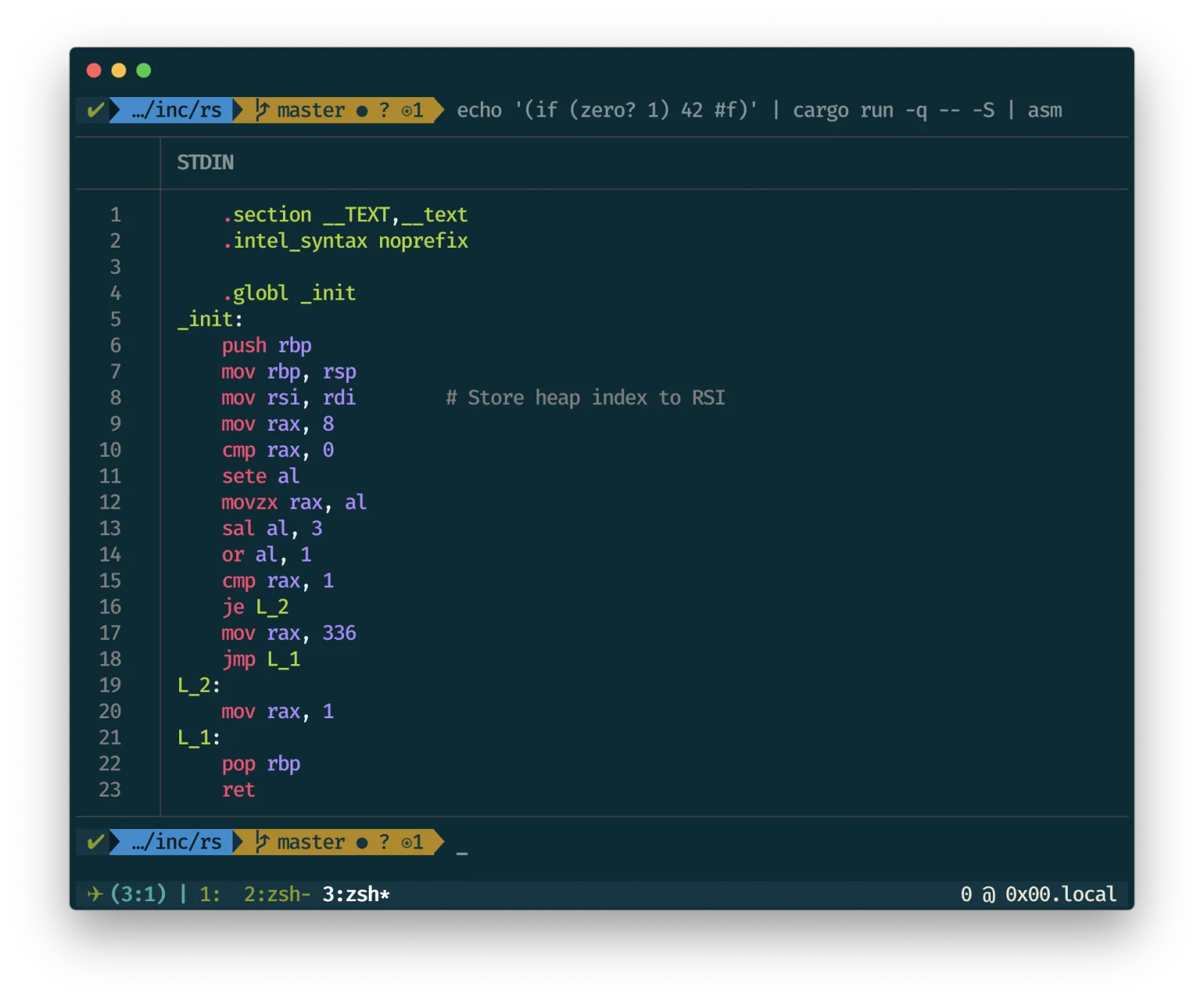Click 'mov rax, 1' on line 20

click(278, 711)
